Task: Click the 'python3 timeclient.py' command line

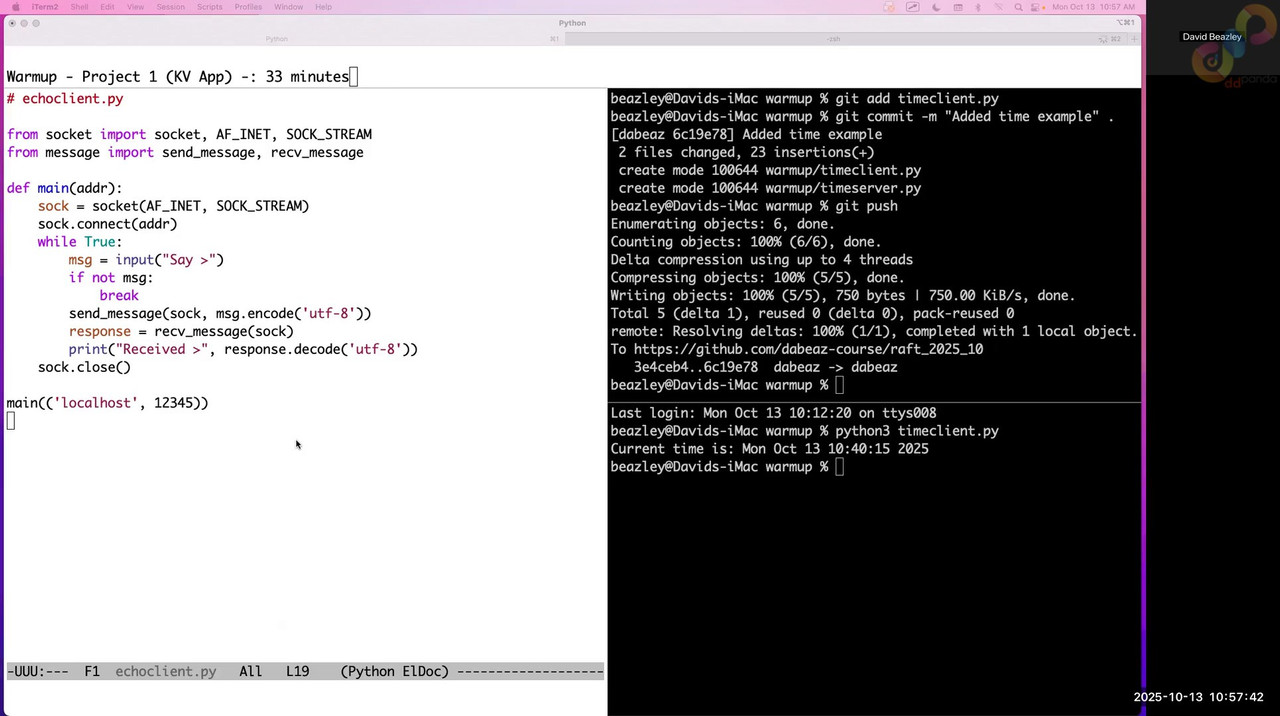Action: pyautogui.click(x=804, y=431)
